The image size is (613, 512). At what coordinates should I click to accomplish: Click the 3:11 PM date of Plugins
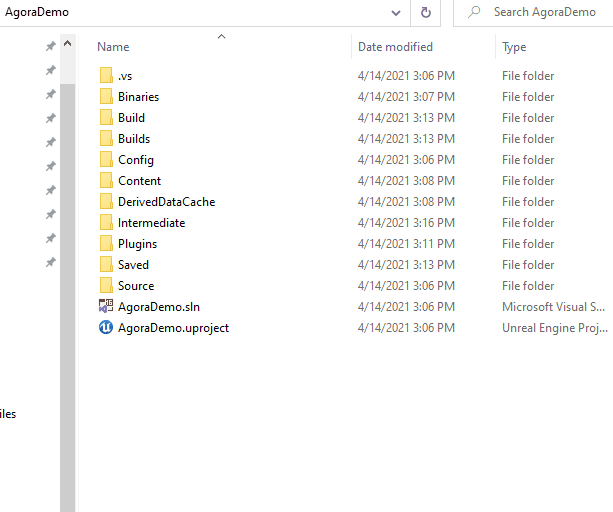point(406,244)
